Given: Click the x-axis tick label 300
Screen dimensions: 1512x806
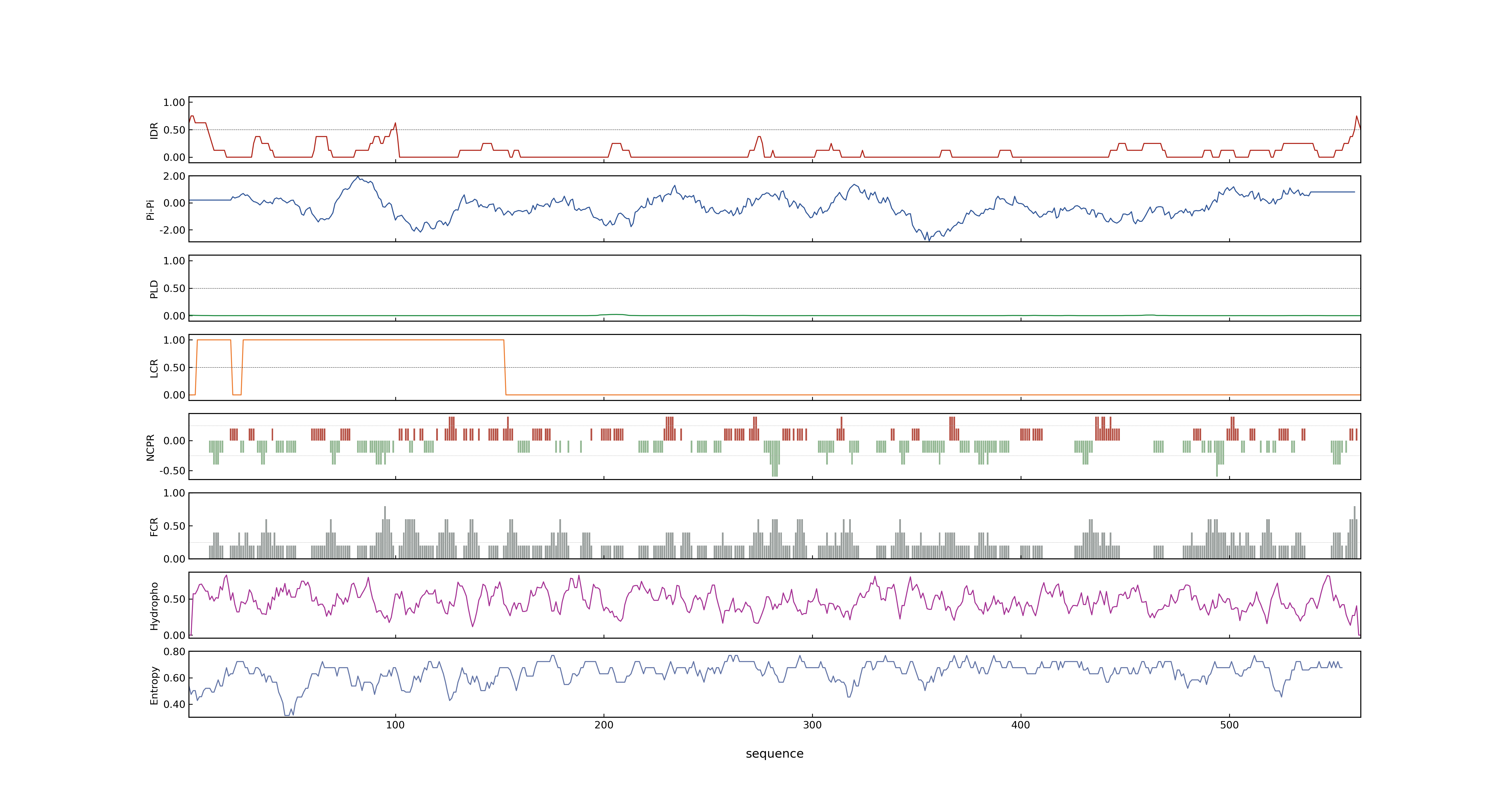Looking at the screenshot, I should 812,725.
